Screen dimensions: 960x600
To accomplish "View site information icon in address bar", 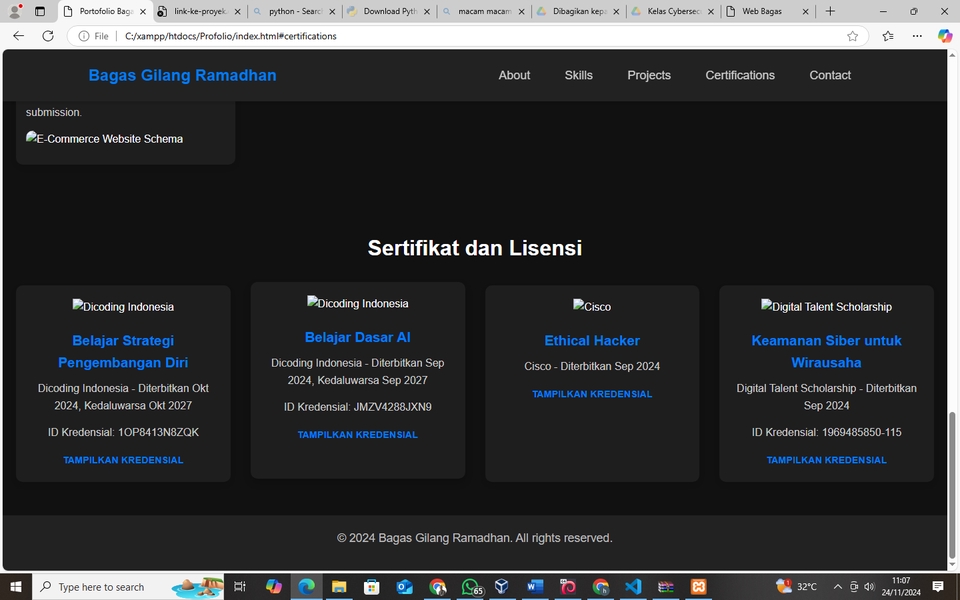I will [84, 36].
